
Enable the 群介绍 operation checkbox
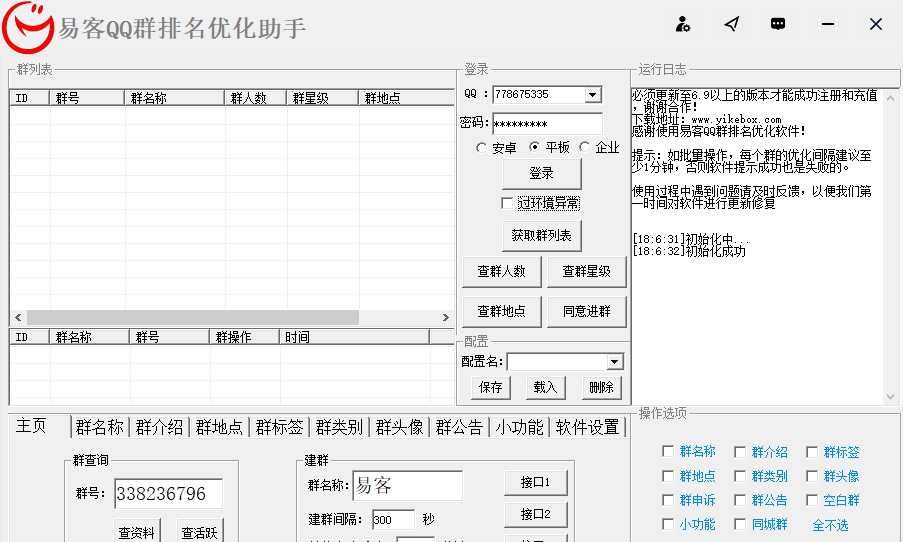[x=740, y=452]
